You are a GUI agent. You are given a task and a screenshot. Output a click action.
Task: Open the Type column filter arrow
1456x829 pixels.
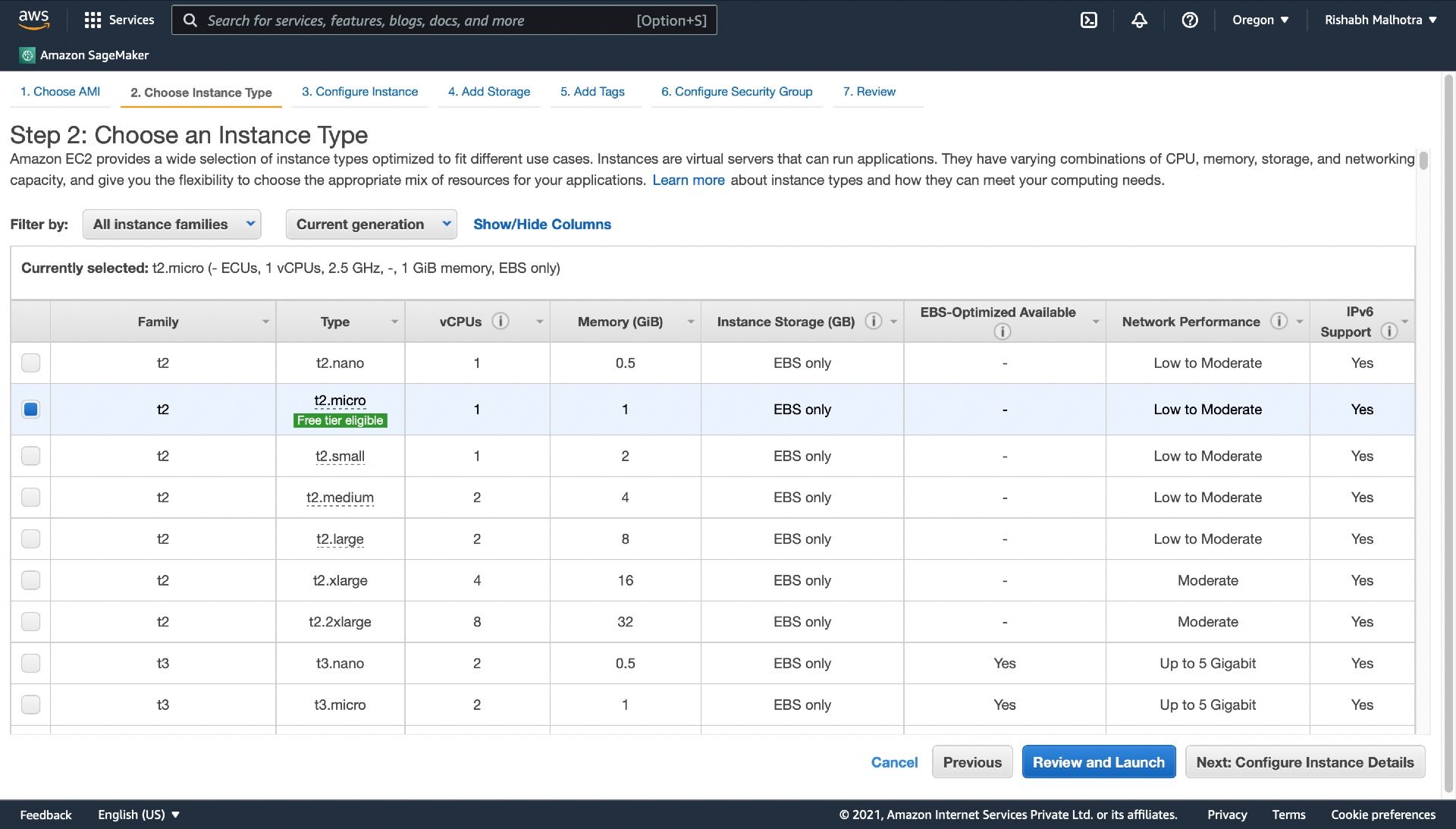click(x=394, y=322)
